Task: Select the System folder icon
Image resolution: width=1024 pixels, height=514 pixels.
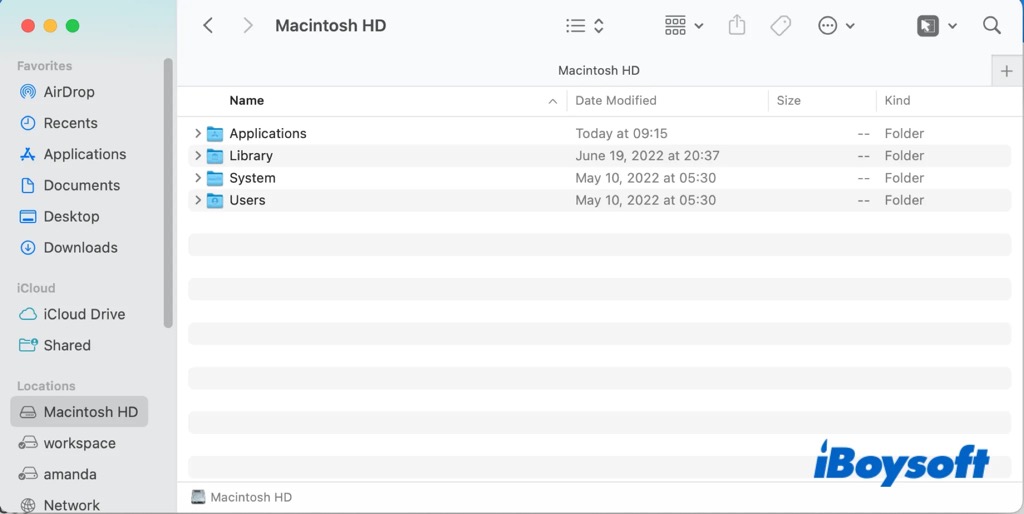Action: (x=215, y=178)
